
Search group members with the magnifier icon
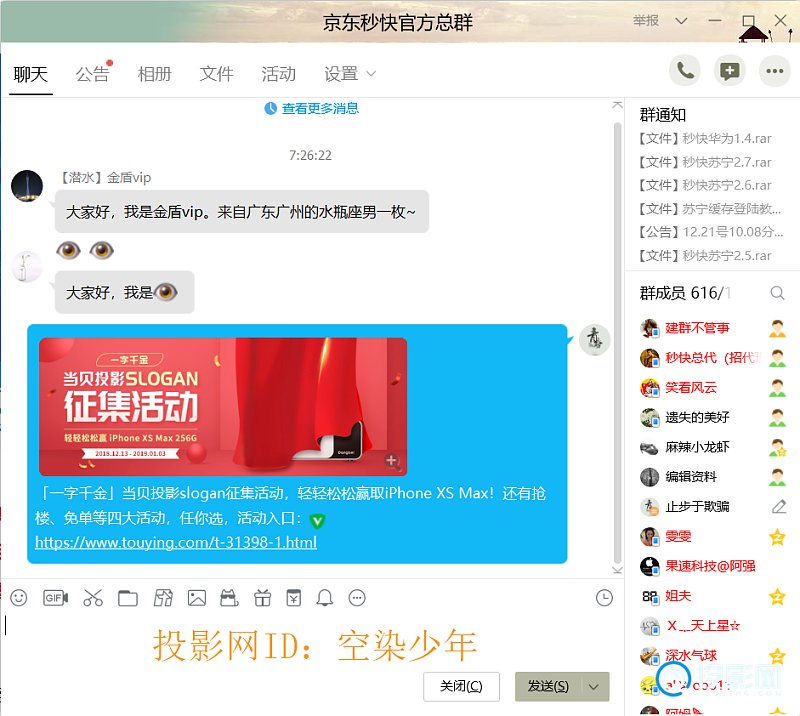pyautogui.click(x=777, y=293)
